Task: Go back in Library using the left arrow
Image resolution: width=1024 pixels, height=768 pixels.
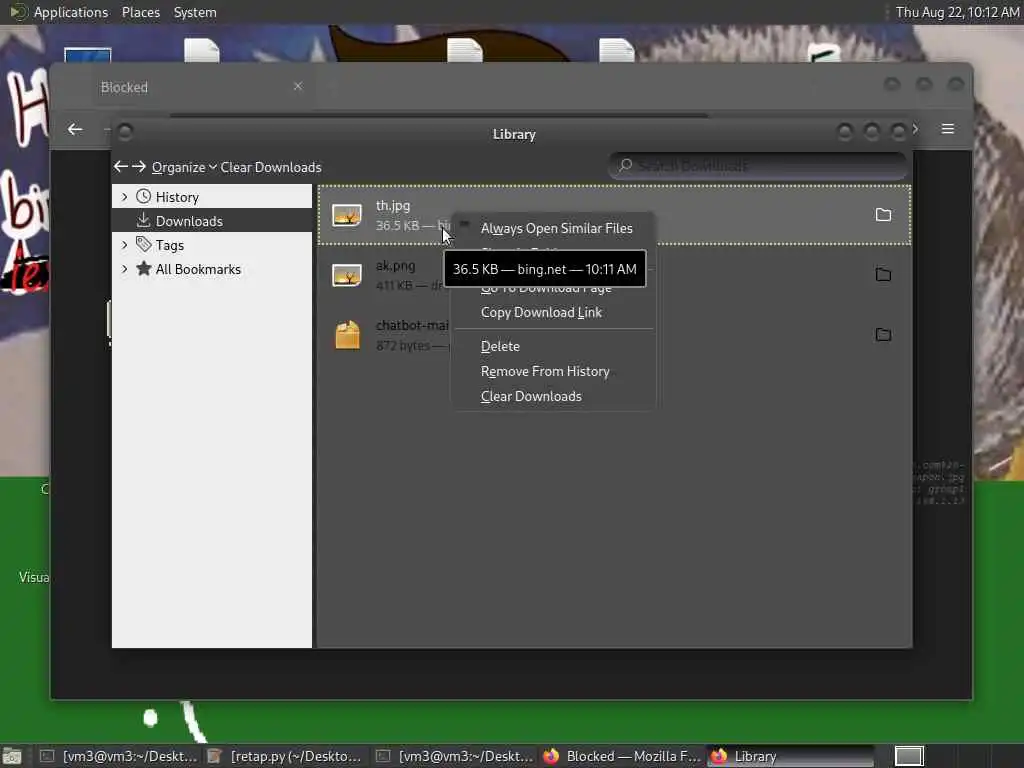Action: [120, 167]
